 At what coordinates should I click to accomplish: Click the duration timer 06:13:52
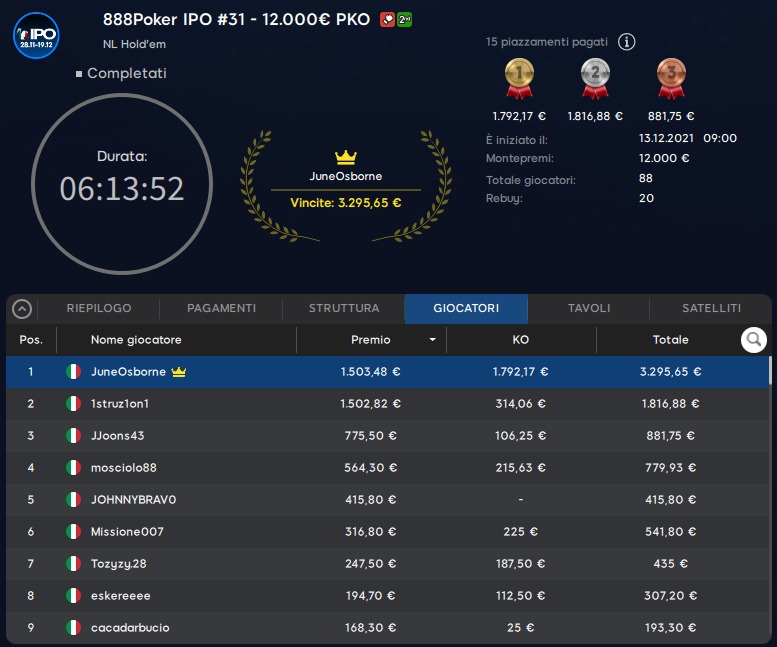point(122,189)
